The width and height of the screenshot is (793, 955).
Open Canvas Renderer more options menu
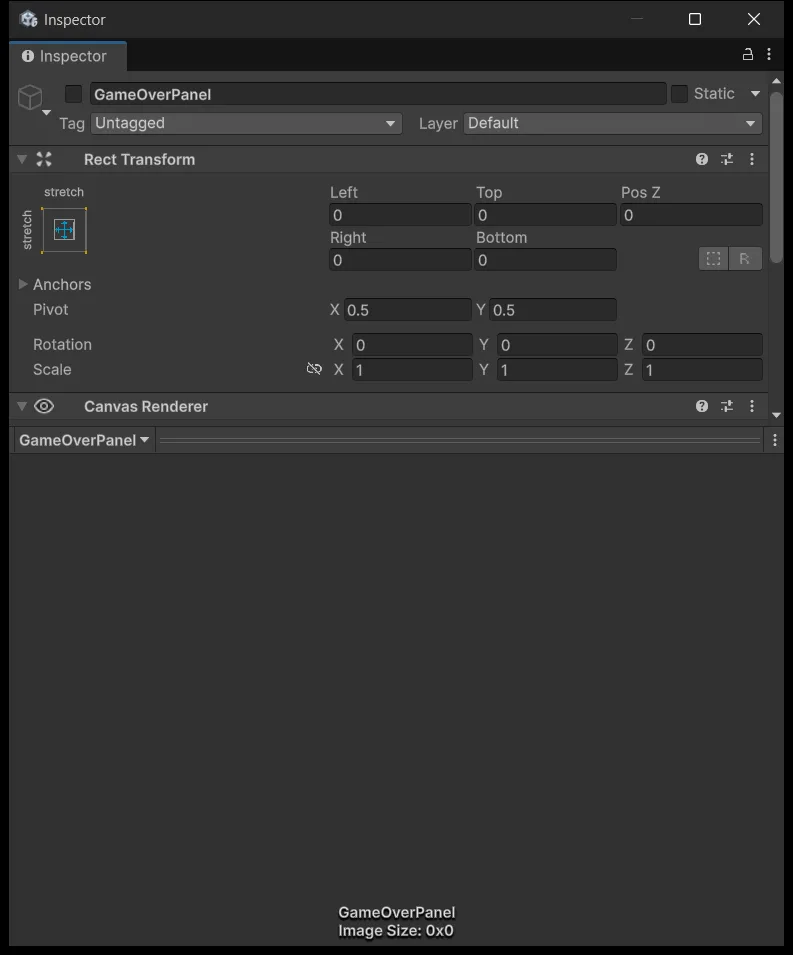pos(752,406)
